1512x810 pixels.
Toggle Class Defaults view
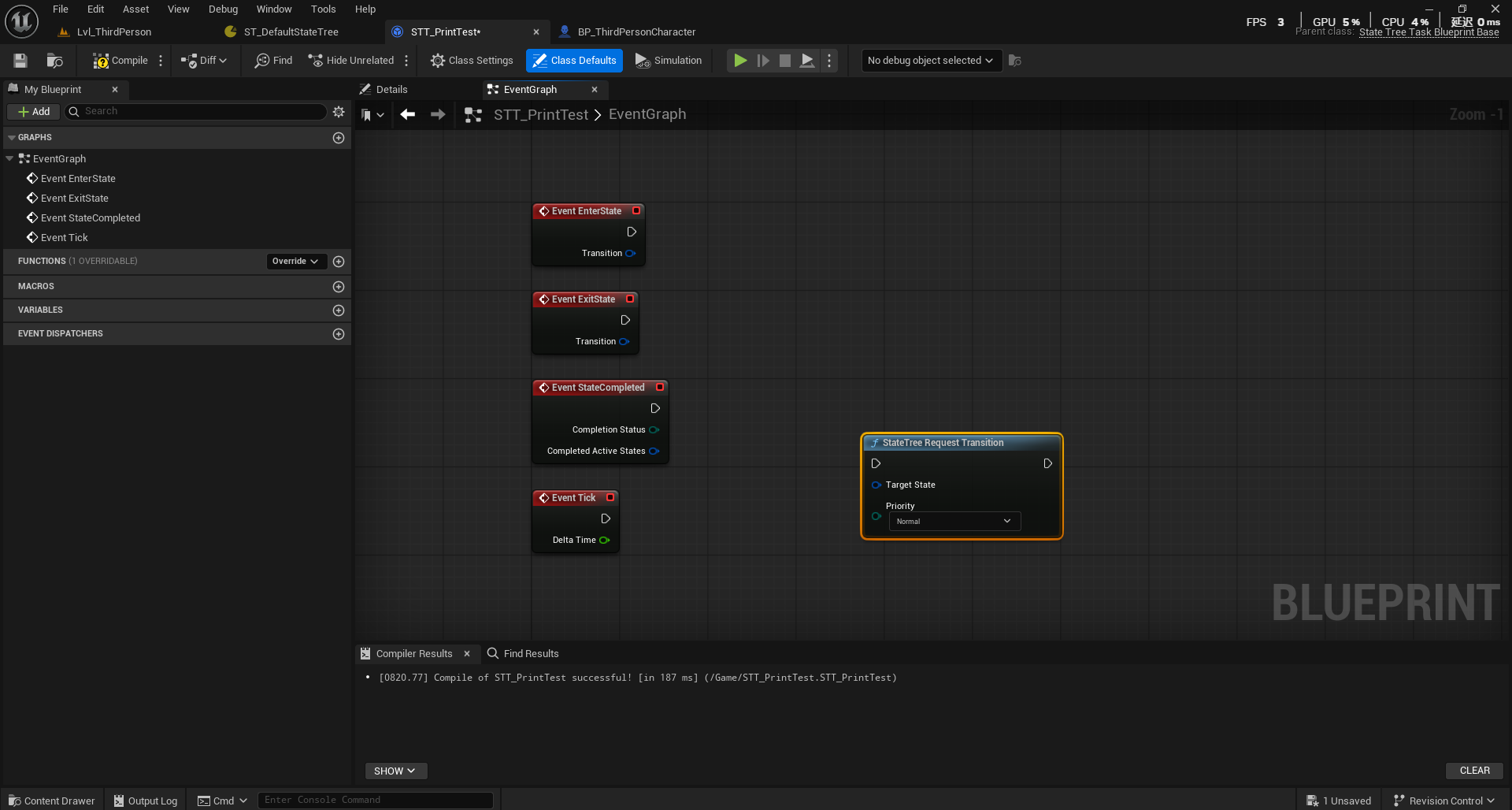[x=574, y=61]
